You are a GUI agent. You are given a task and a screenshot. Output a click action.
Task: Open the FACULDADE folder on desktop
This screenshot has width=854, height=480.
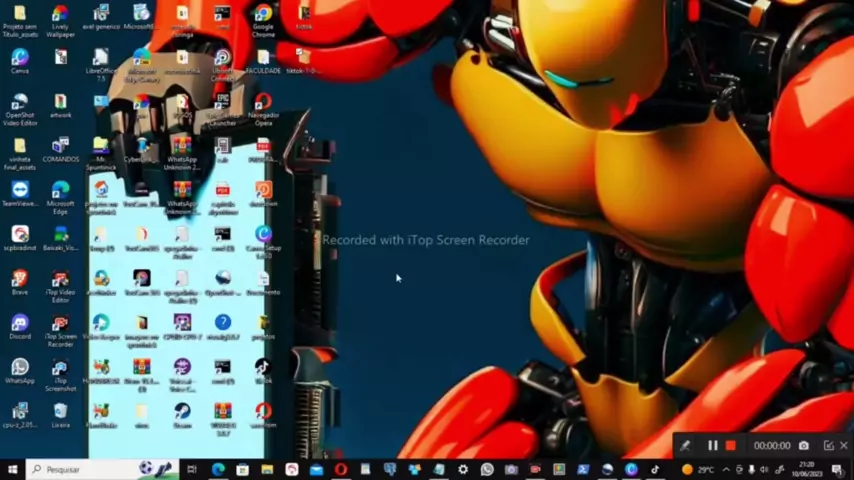tap(263, 62)
